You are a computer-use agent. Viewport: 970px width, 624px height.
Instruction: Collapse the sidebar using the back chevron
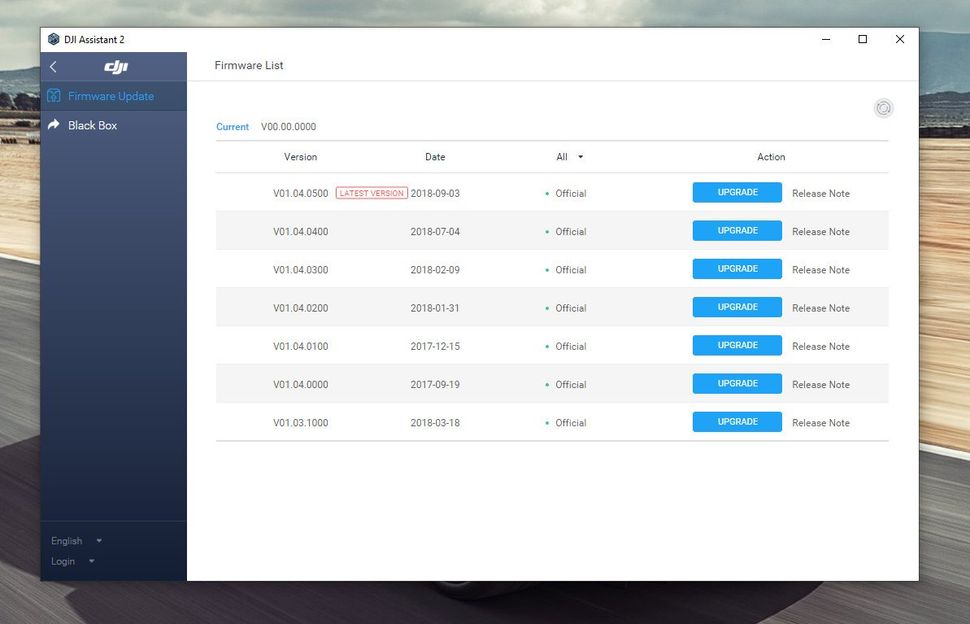click(52, 66)
